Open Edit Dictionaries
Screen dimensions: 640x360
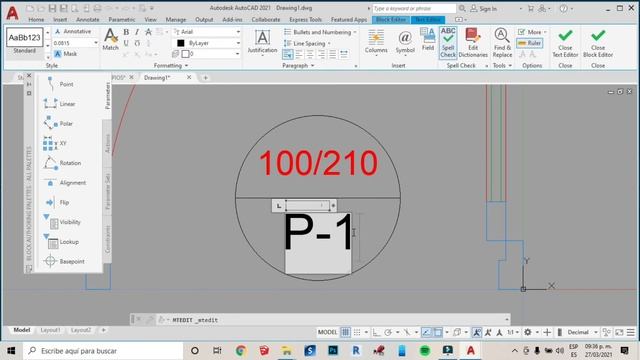coord(473,43)
